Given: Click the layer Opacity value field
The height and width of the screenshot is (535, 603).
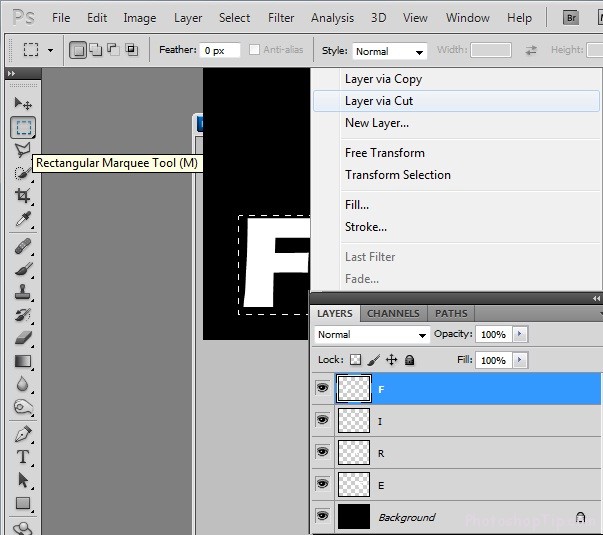Looking at the screenshot, I should [493, 334].
